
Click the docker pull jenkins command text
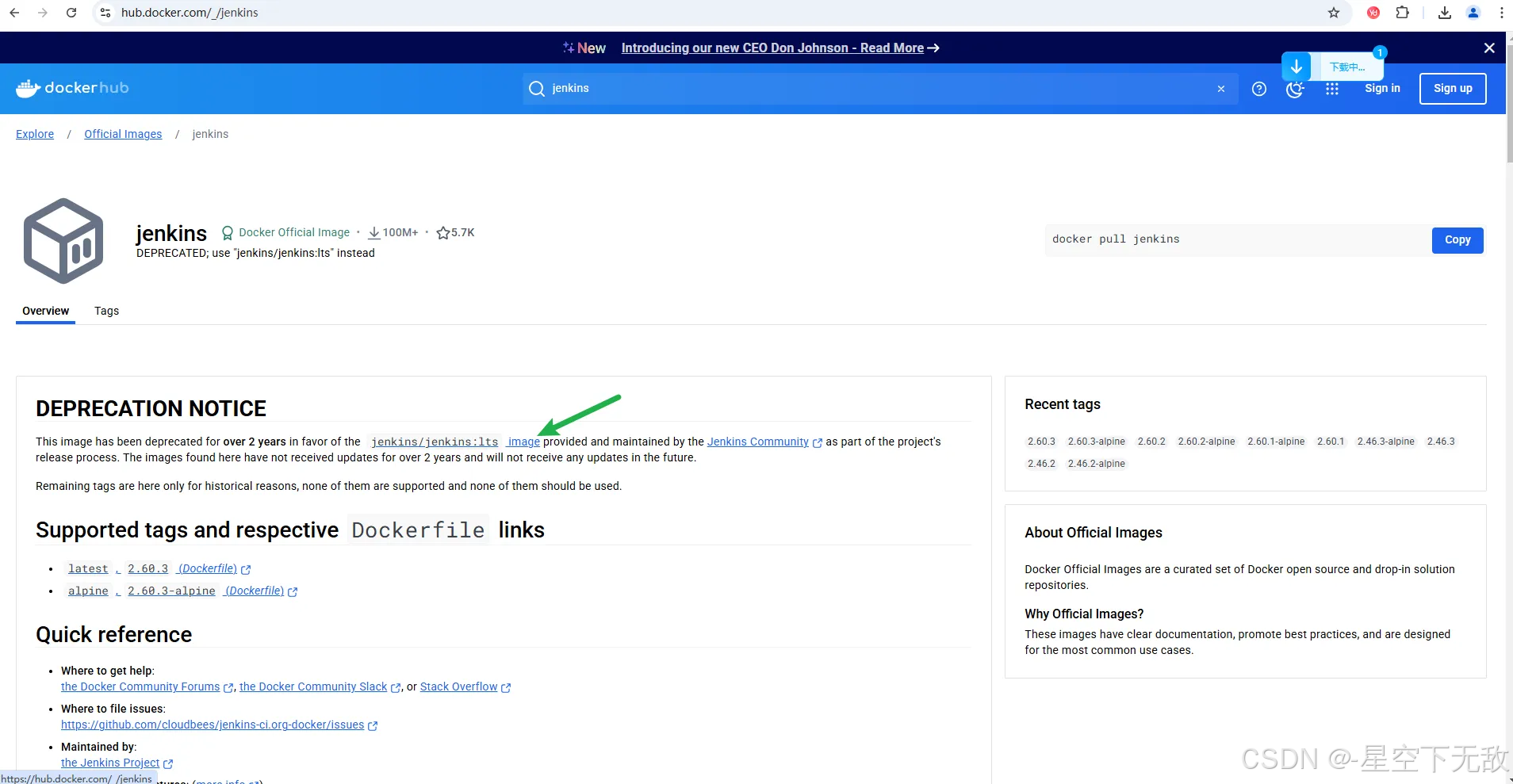[x=1116, y=239]
